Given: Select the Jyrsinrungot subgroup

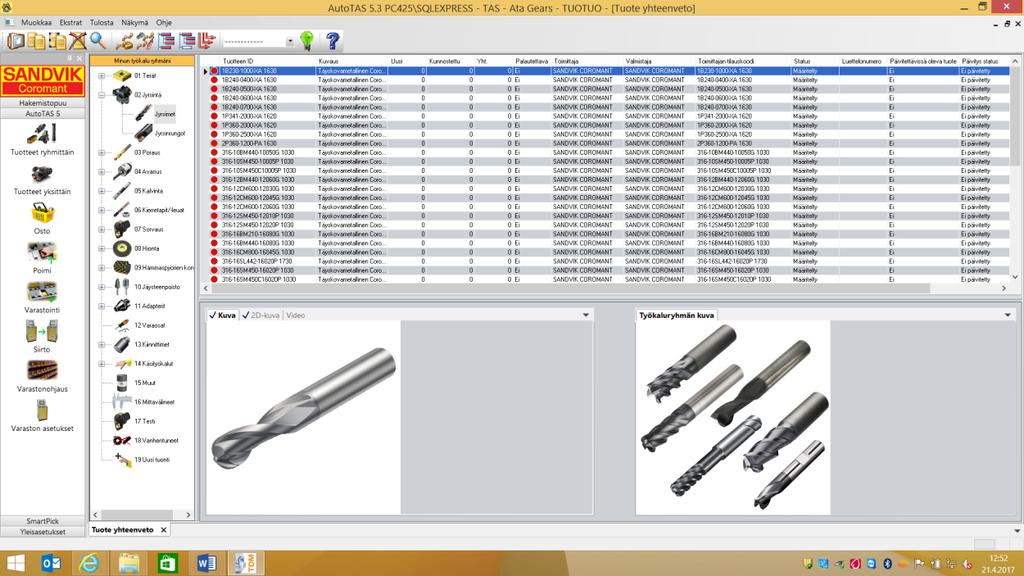Looking at the screenshot, I should (170, 133).
